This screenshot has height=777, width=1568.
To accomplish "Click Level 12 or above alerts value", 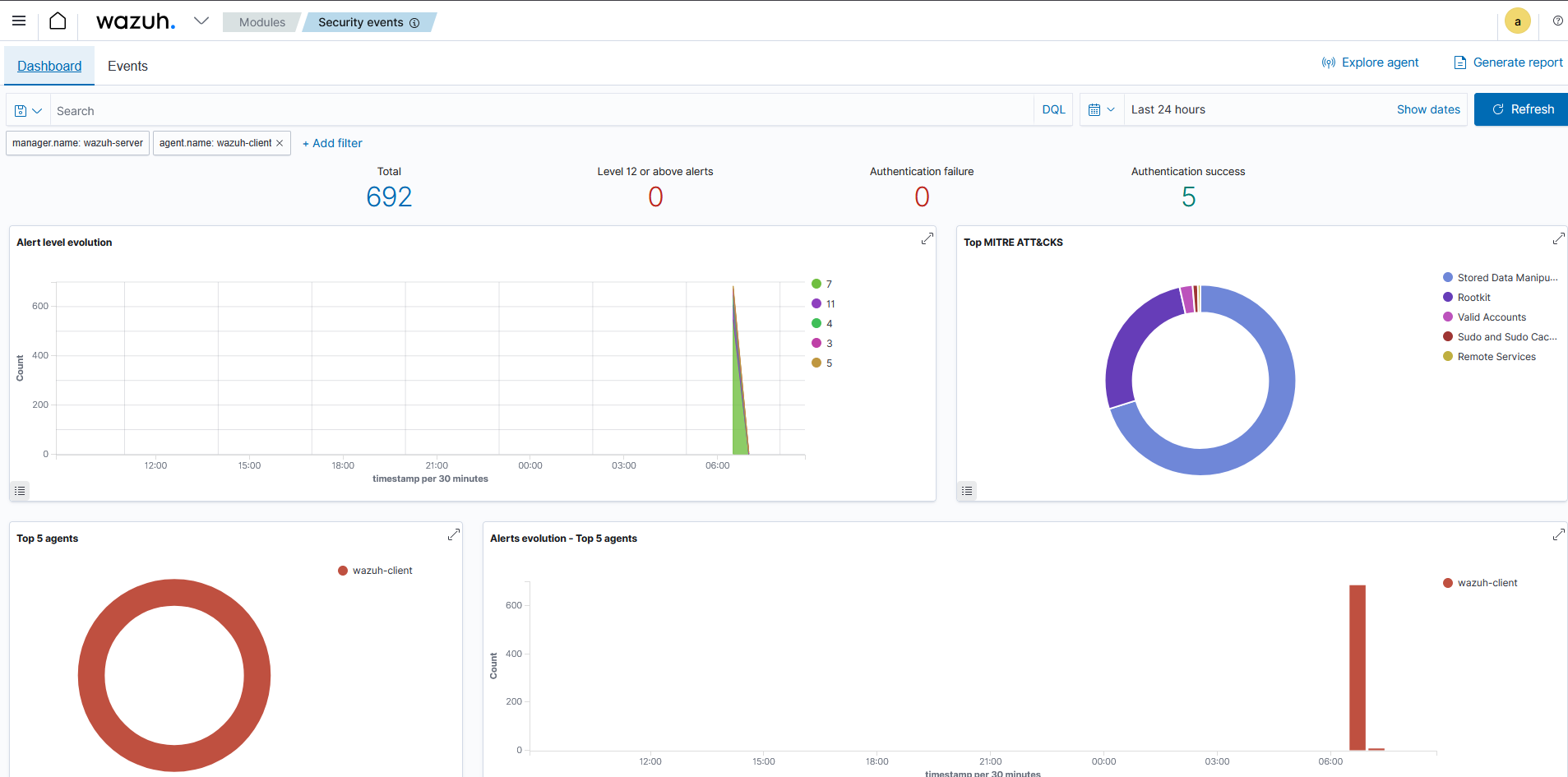I will click(x=655, y=197).
